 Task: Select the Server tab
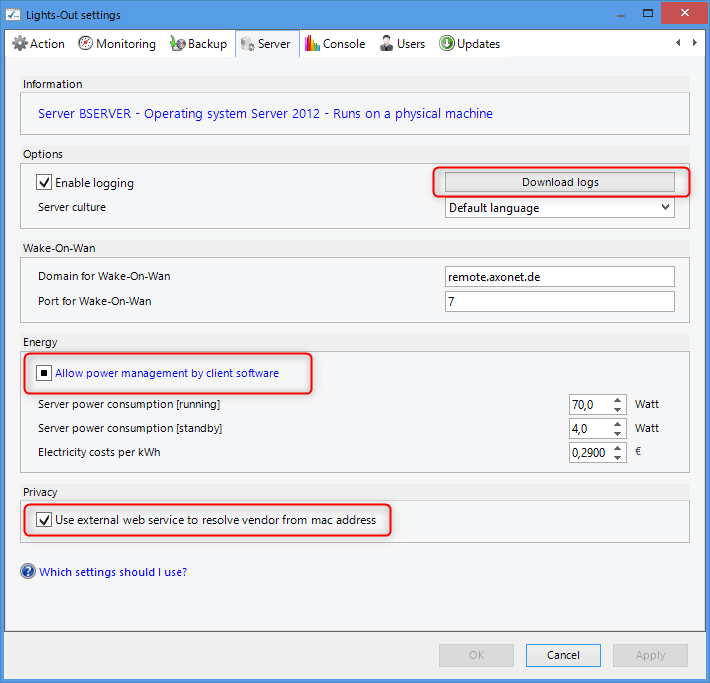click(x=267, y=43)
